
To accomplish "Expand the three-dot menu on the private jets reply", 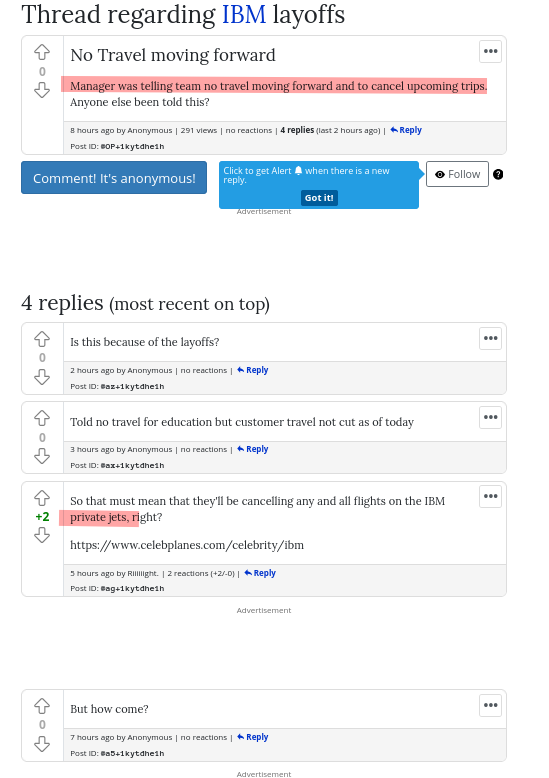I will 490,496.
